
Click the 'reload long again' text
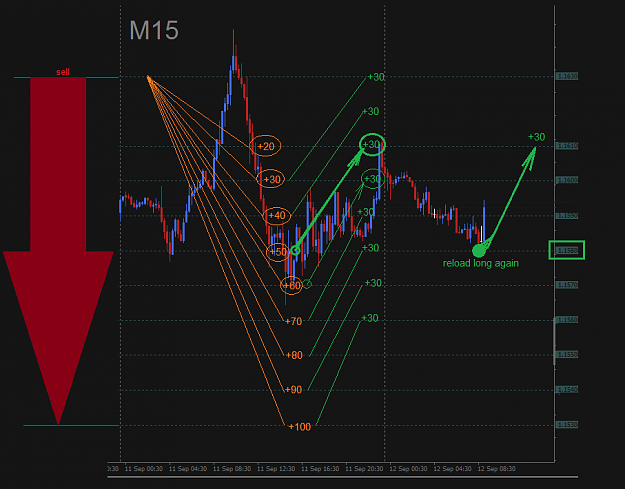pyautogui.click(x=481, y=263)
